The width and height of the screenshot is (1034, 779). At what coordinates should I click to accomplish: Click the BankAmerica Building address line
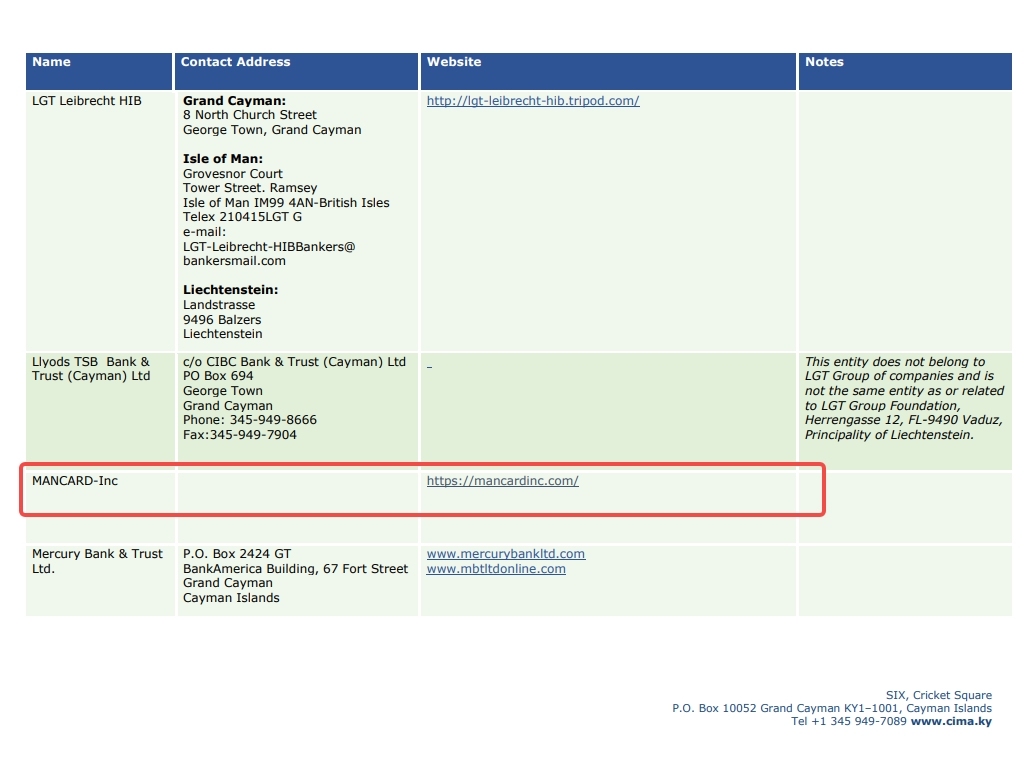295,569
